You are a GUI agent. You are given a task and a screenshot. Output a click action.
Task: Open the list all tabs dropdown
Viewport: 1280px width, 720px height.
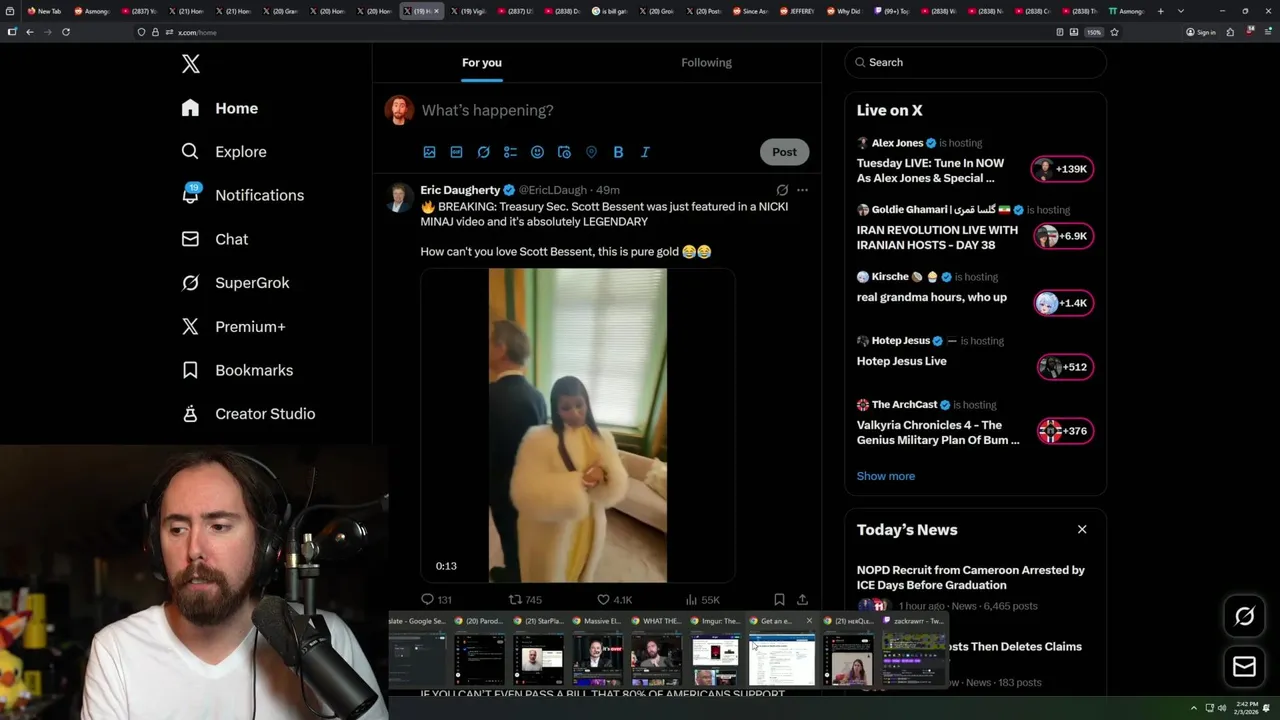[x=1181, y=11]
